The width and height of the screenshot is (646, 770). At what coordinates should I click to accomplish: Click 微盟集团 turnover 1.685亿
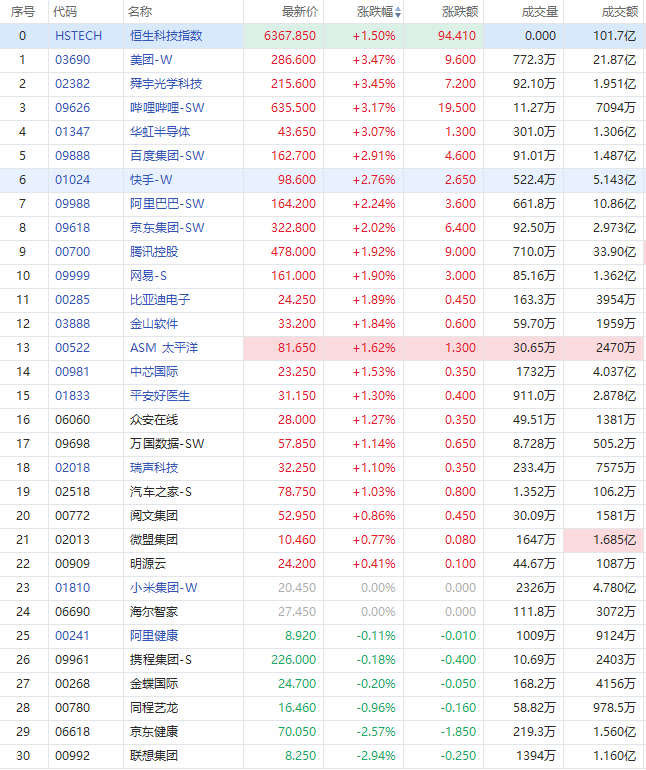tap(615, 540)
